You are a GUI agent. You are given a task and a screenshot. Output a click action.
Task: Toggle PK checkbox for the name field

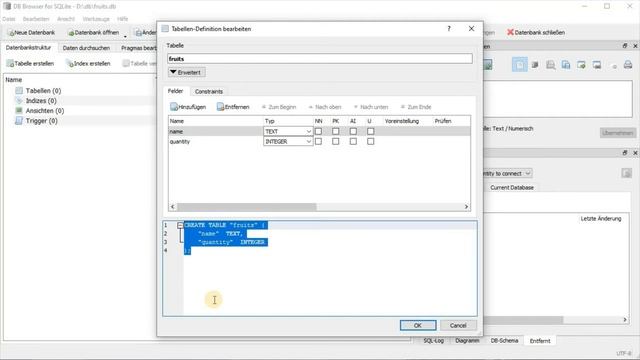pyautogui.click(x=336, y=131)
